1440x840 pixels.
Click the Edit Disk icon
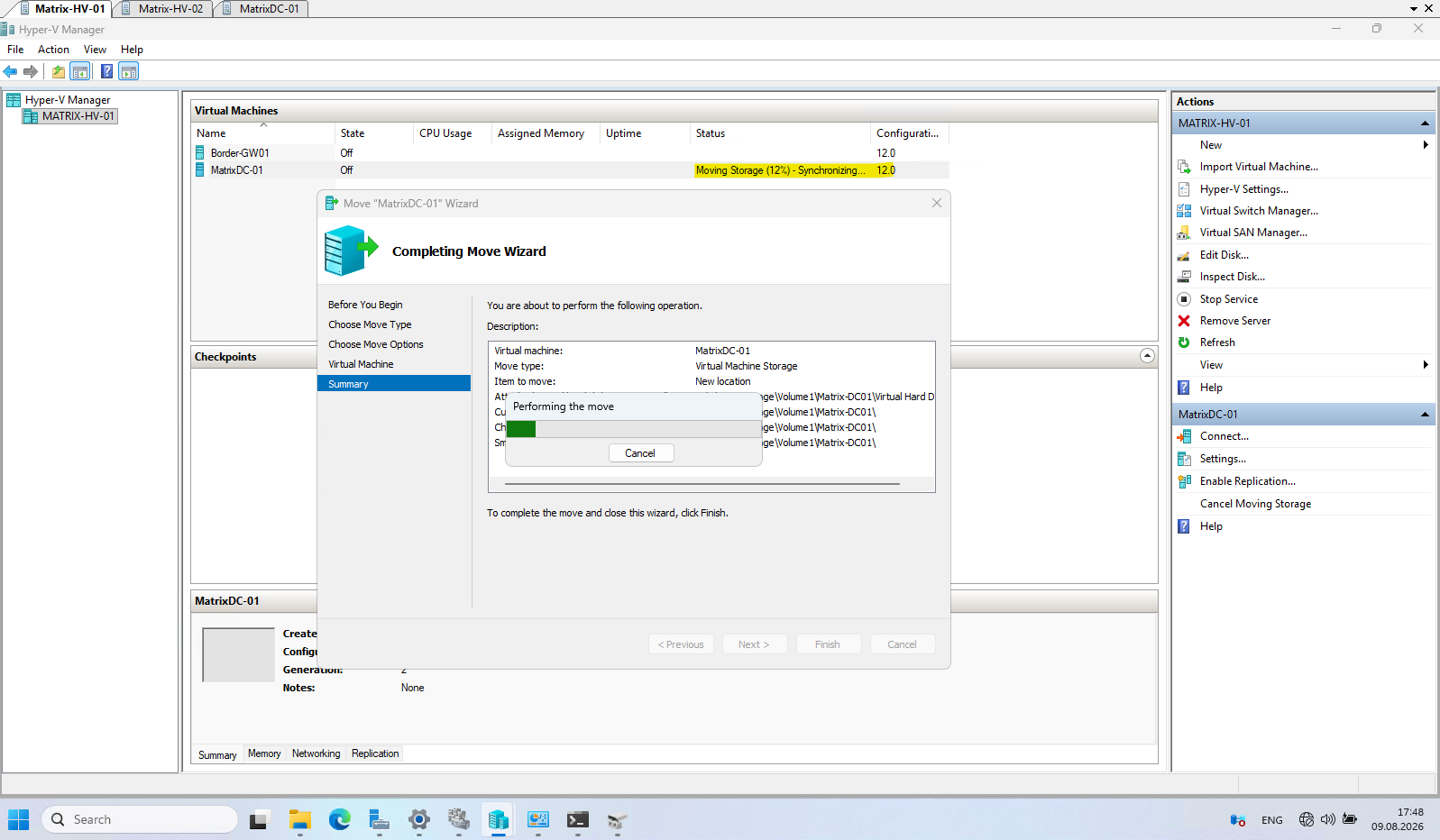tap(1184, 255)
